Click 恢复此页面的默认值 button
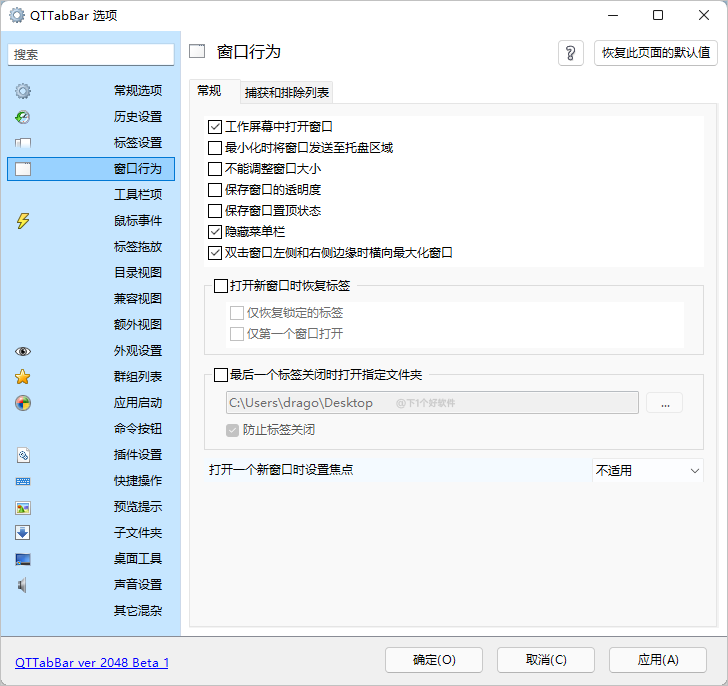The width and height of the screenshot is (728, 686). (656, 53)
